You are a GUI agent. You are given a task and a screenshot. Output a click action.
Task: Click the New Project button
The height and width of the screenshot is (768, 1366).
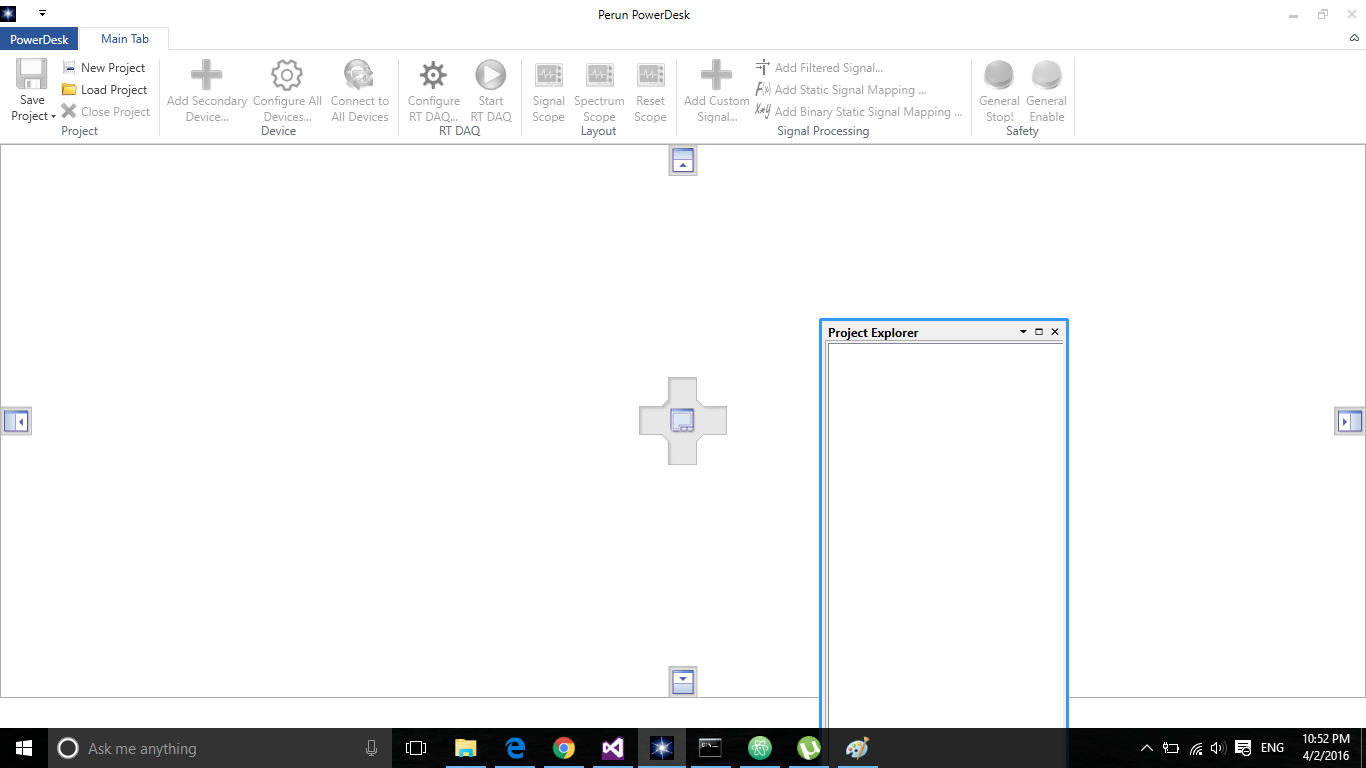coord(104,68)
